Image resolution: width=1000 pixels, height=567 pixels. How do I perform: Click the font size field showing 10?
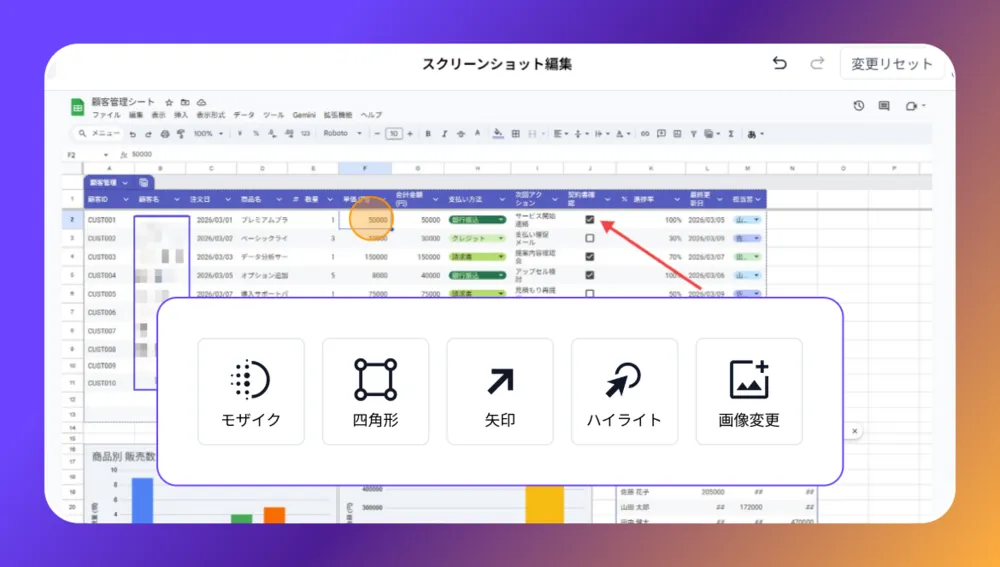tap(394, 134)
